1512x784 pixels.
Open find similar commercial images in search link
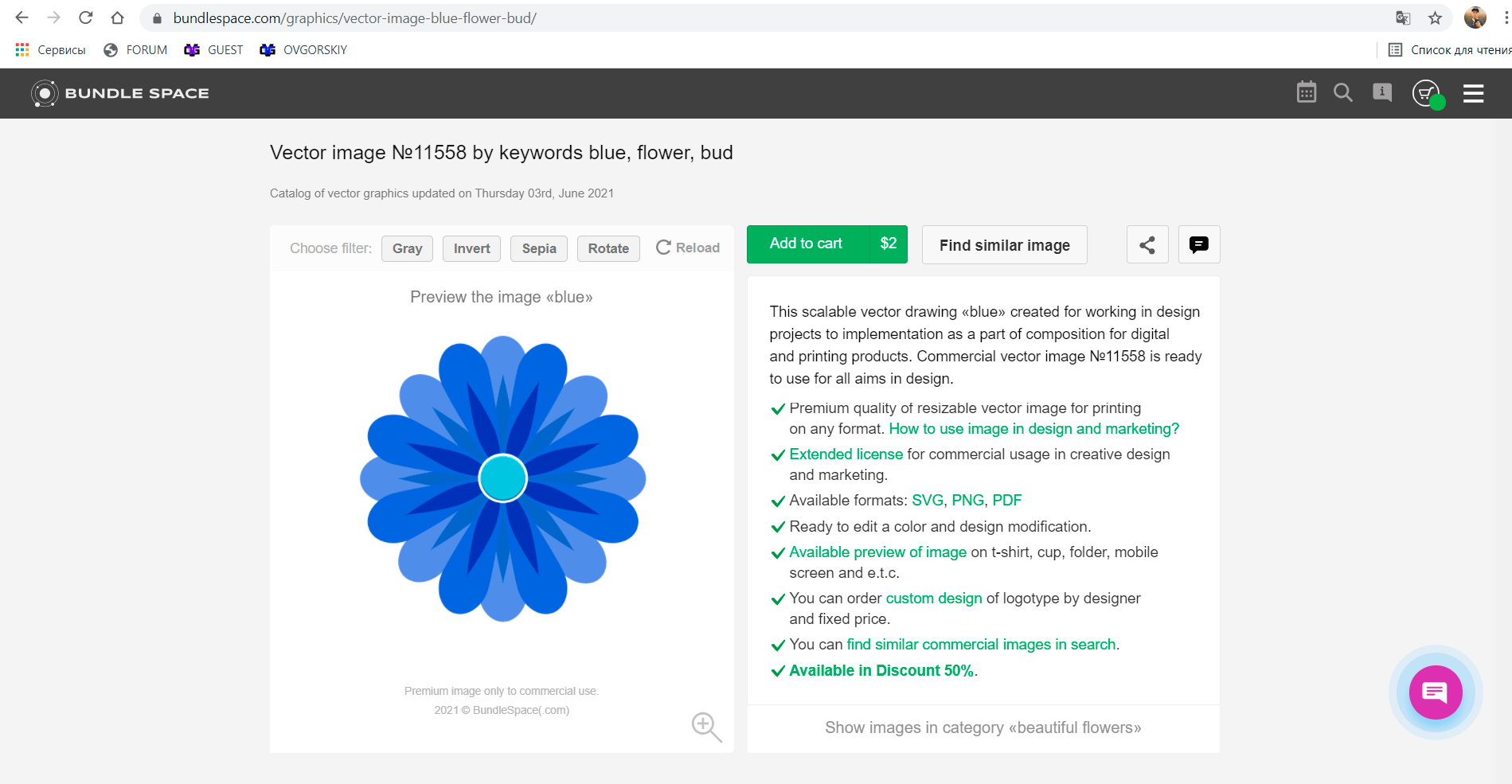click(981, 645)
